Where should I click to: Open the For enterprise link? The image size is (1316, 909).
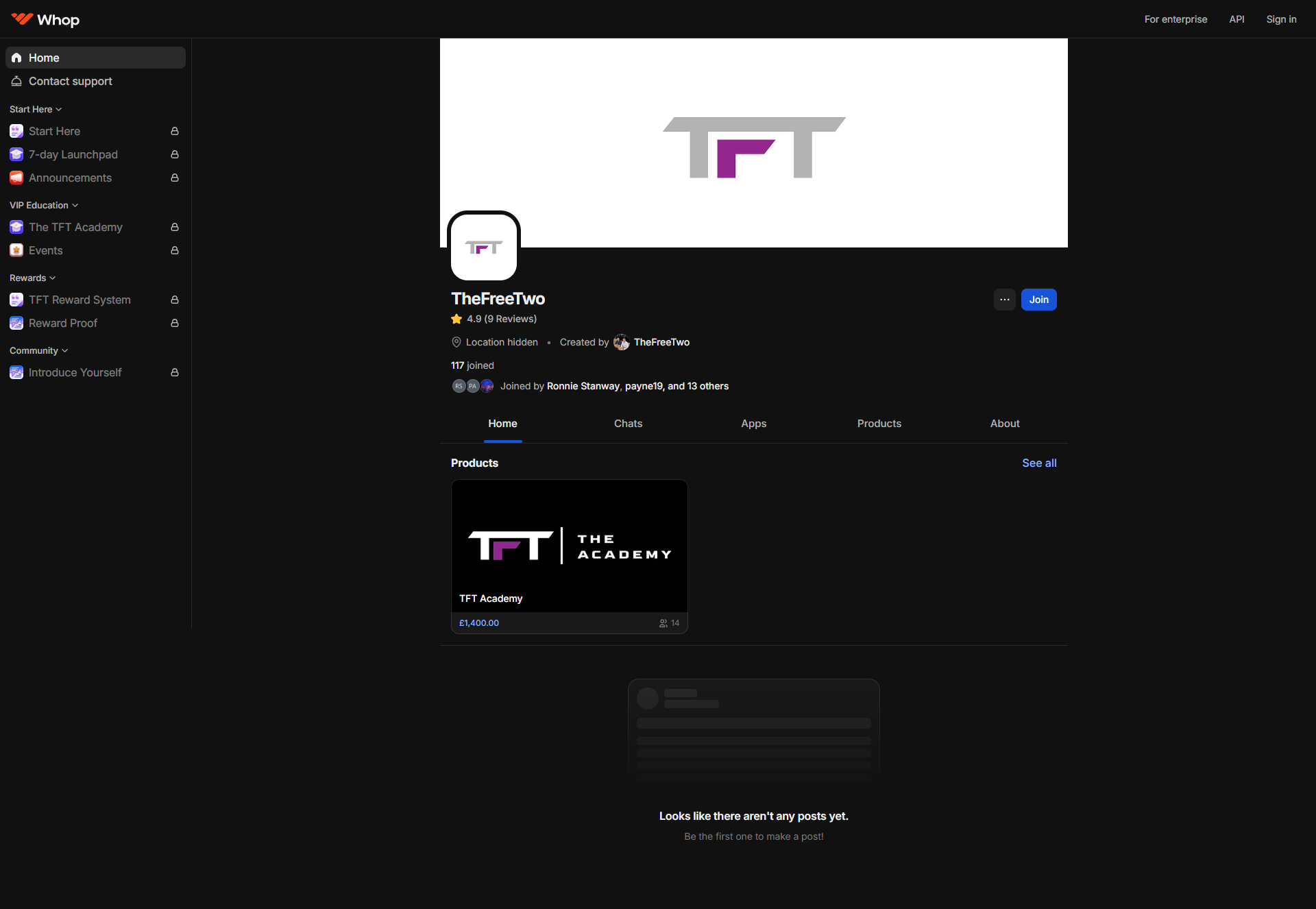[1176, 19]
